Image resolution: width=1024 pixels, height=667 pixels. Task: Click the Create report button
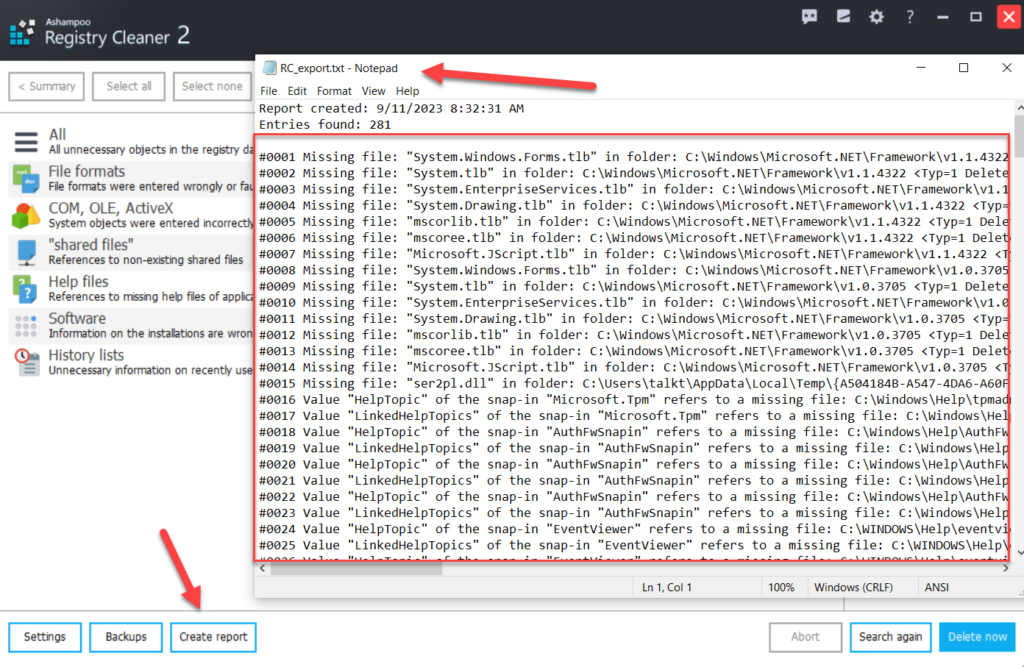[213, 637]
